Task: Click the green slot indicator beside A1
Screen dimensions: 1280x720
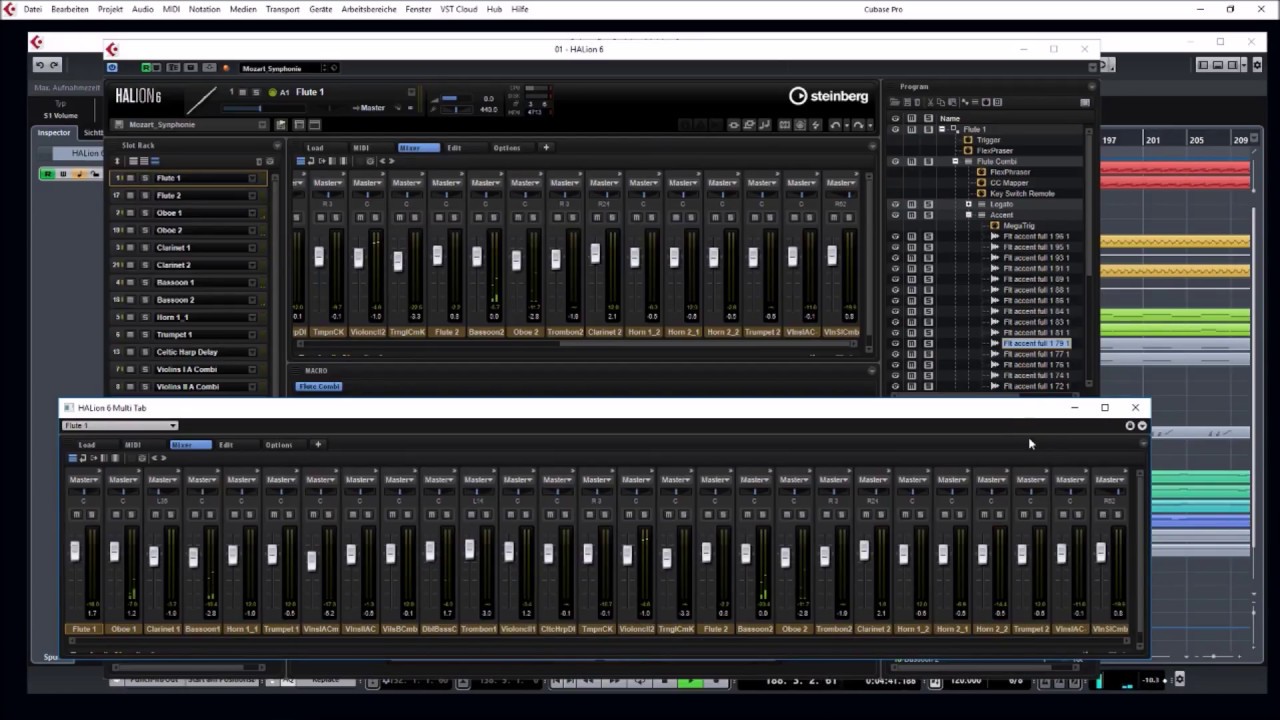Action: pyautogui.click(x=273, y=92)
